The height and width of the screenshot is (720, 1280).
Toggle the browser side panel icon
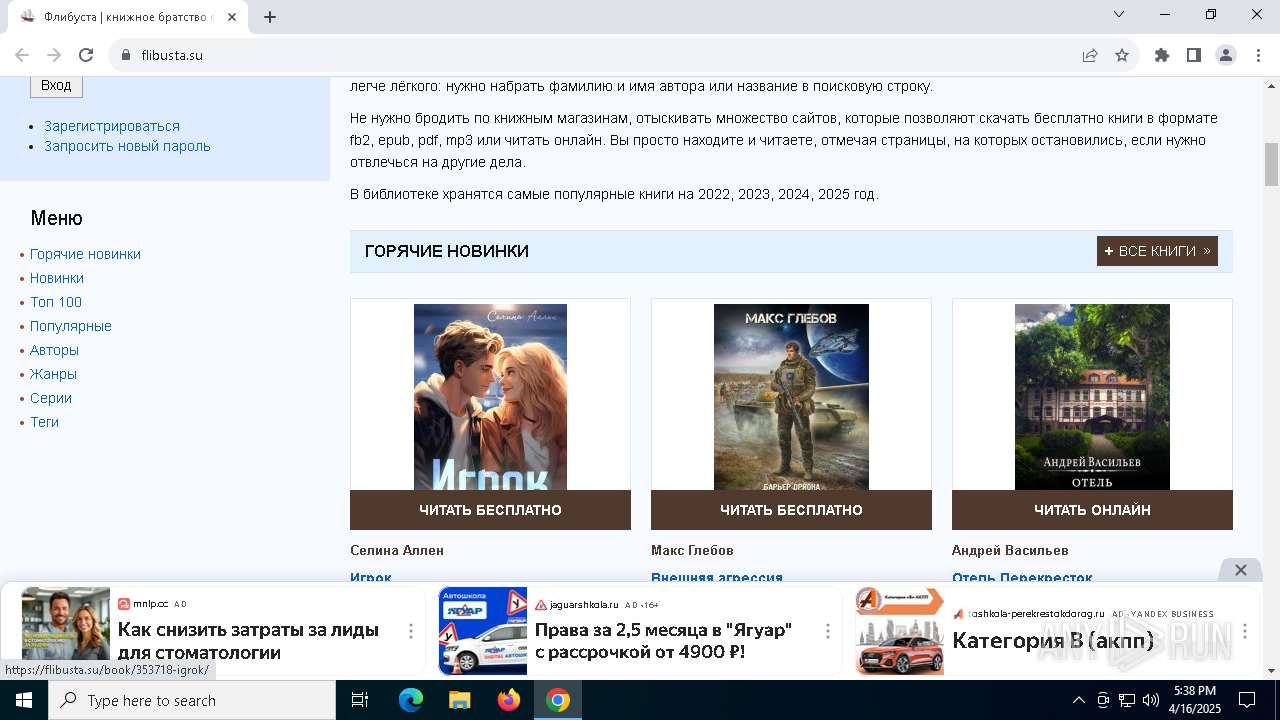pos(1194,55)
